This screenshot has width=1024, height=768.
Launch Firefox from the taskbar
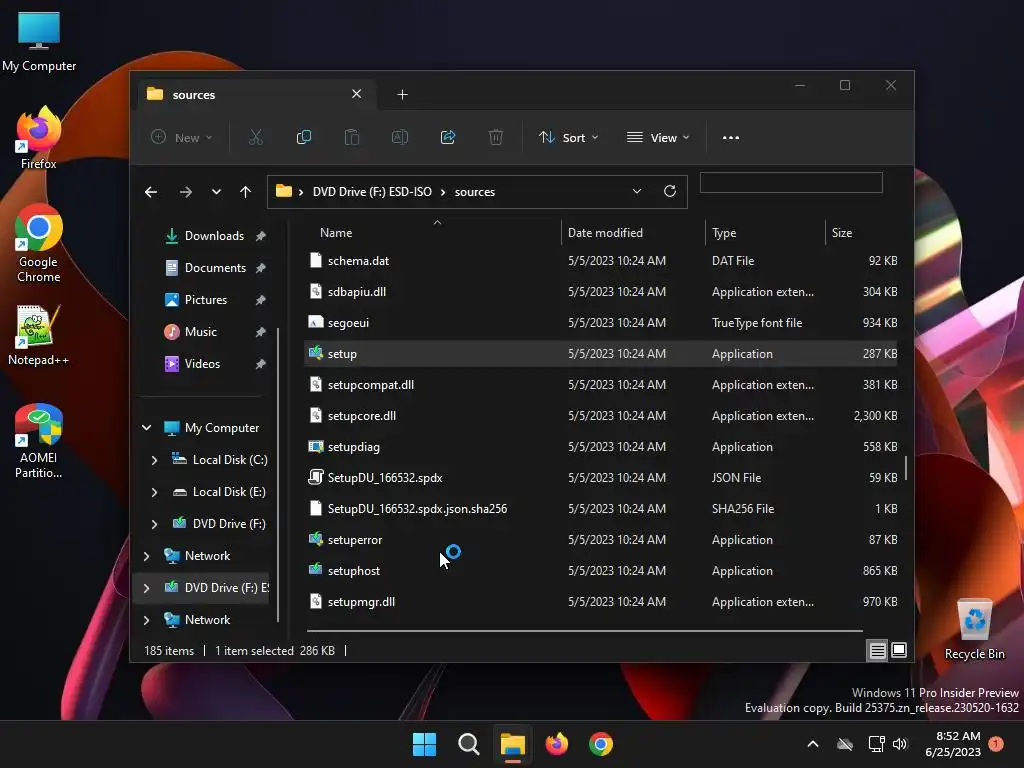coord(556,744)
